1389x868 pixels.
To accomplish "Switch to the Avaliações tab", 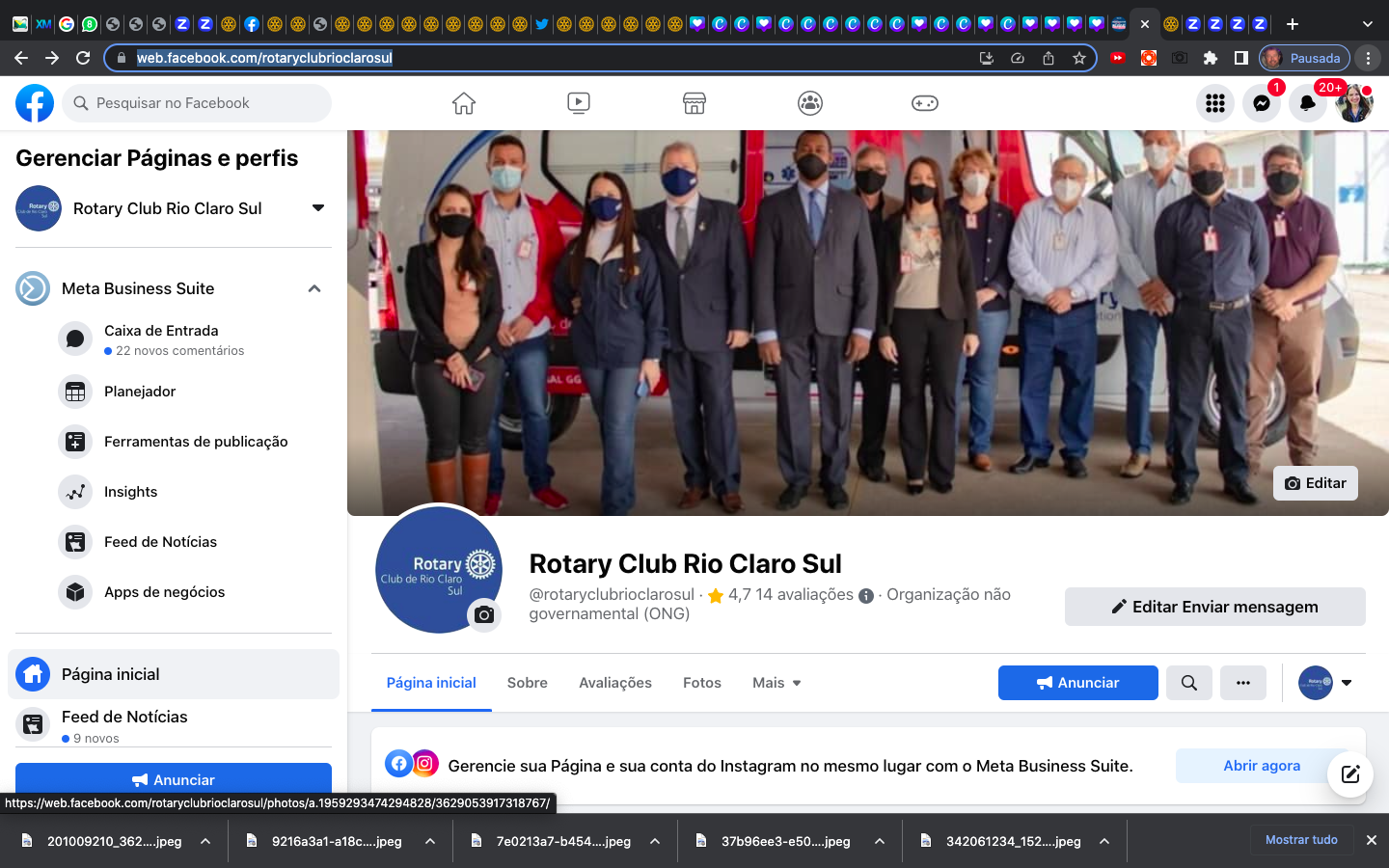I will (x=614, y=683).
